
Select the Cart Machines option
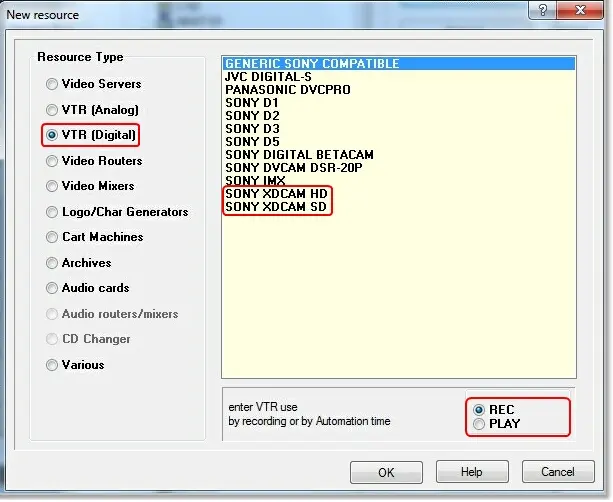pos(52,237)
